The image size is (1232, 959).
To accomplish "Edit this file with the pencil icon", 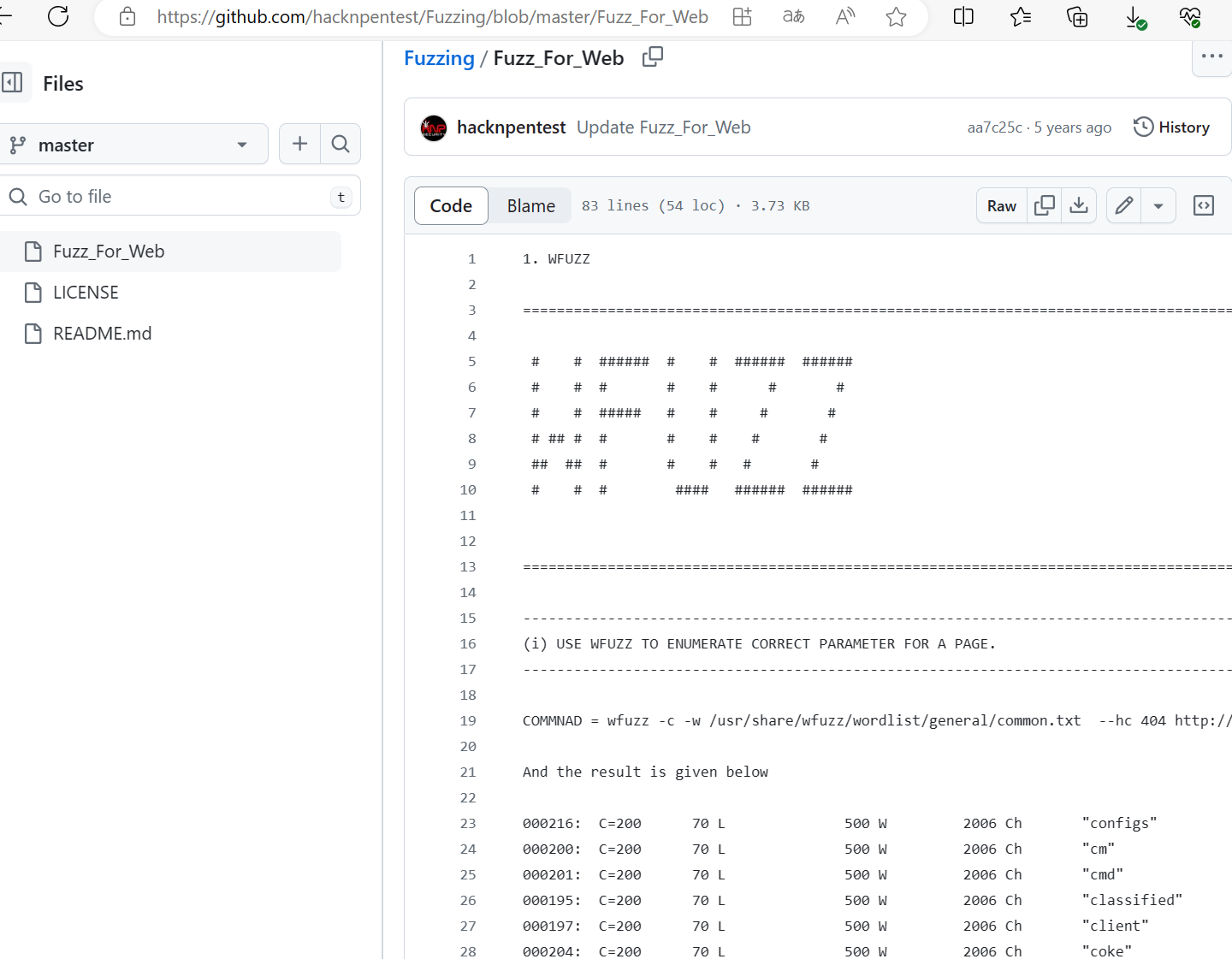I will pos(1124,205).
